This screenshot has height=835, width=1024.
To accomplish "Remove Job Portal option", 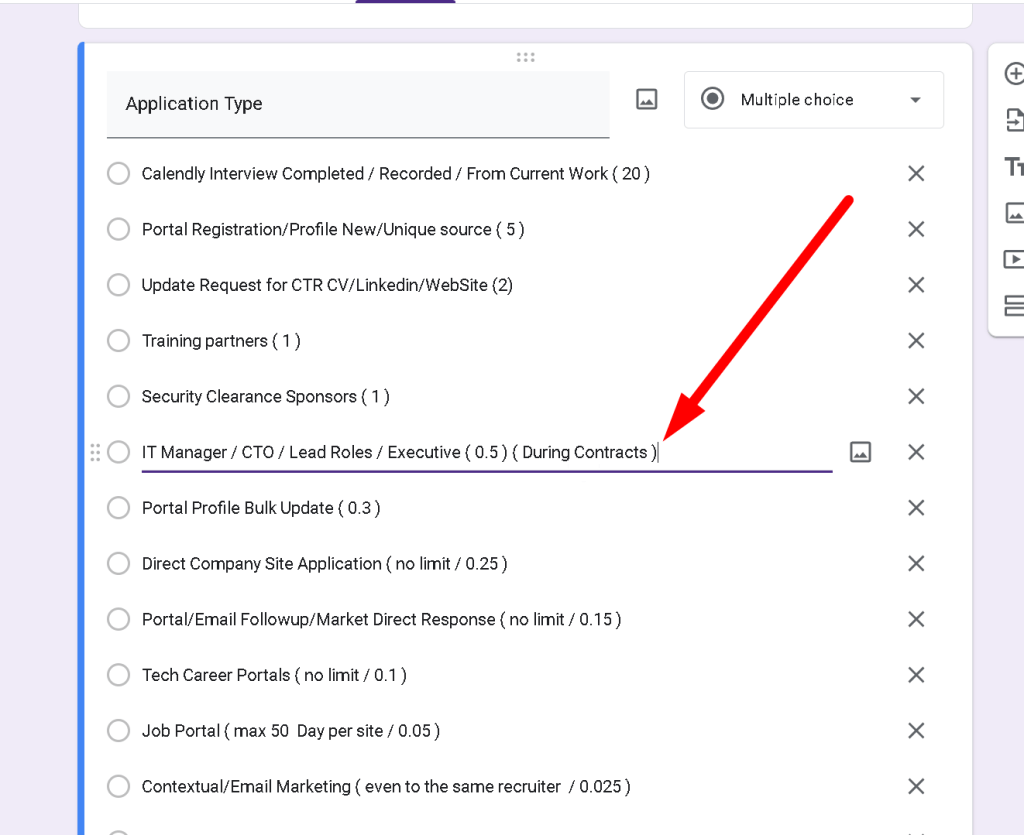I will (916, 731).
